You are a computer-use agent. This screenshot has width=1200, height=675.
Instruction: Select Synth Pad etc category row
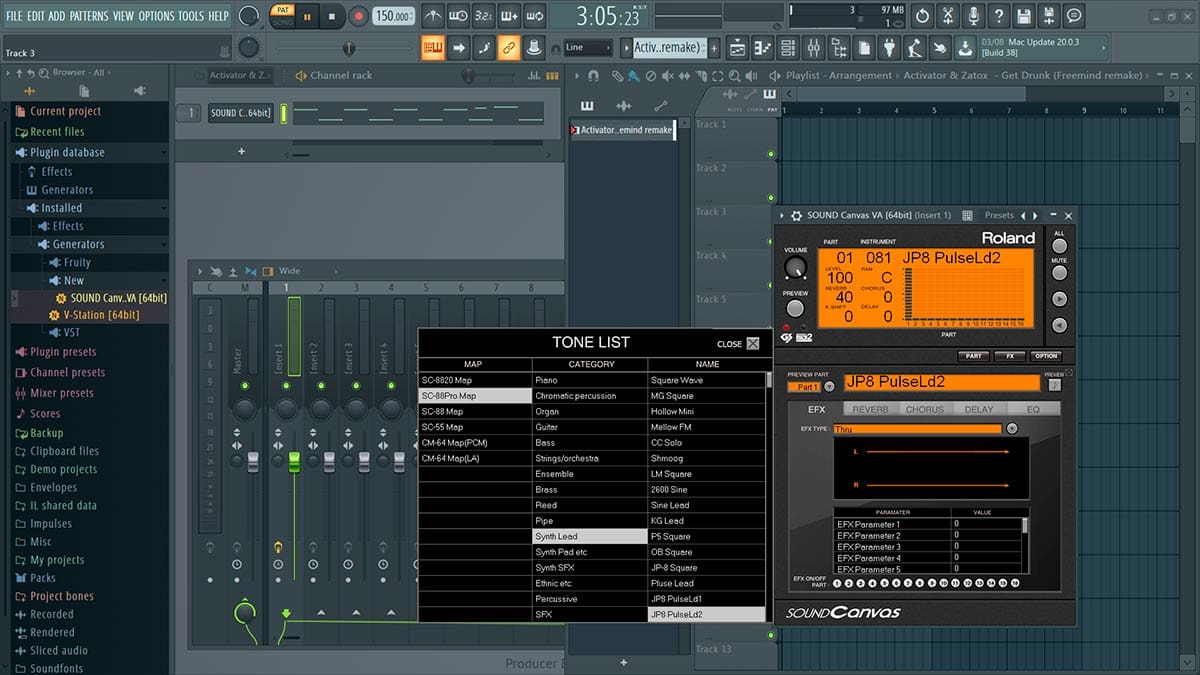tap(590, 552)
